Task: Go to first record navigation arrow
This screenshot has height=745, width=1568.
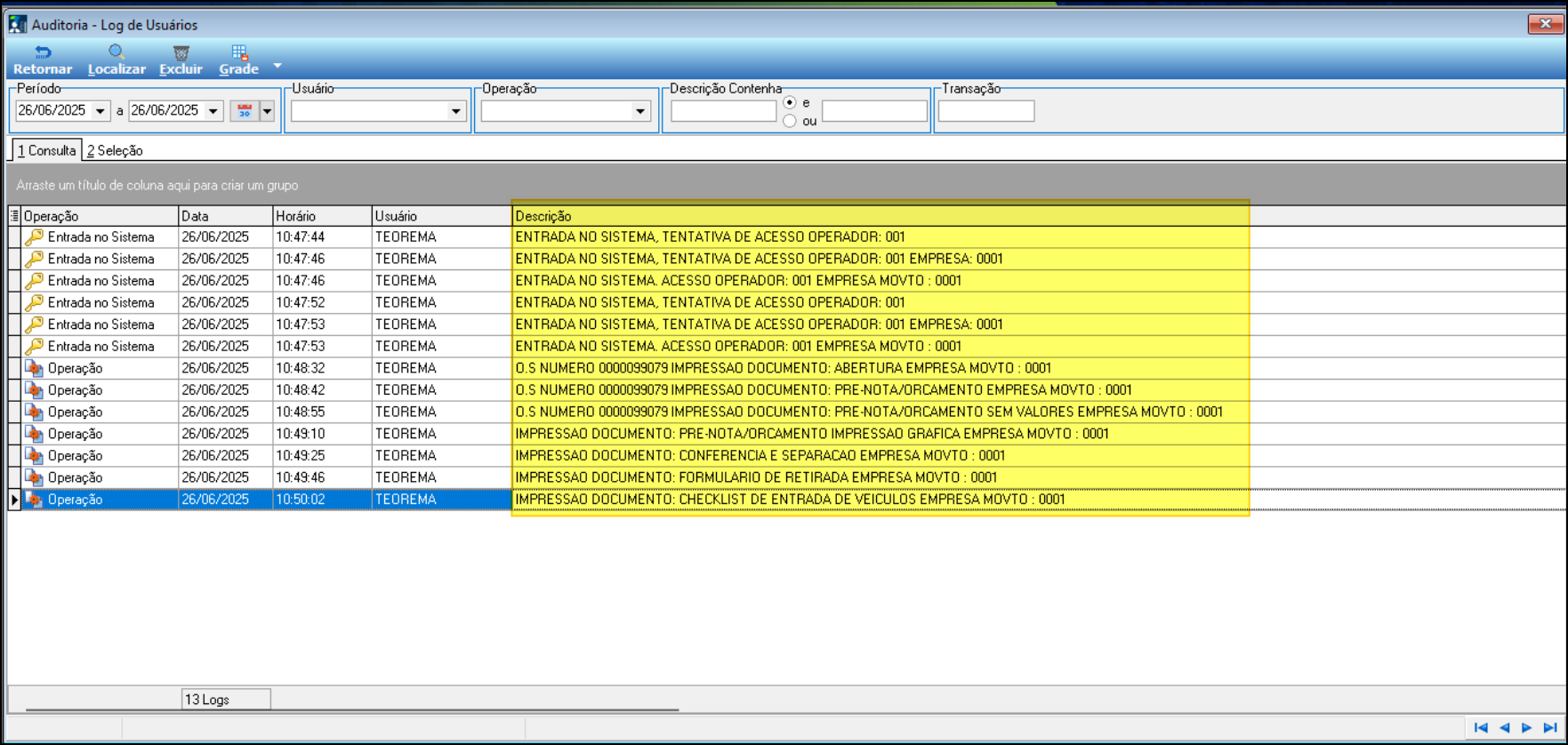Action: (x=1481, y=728)
